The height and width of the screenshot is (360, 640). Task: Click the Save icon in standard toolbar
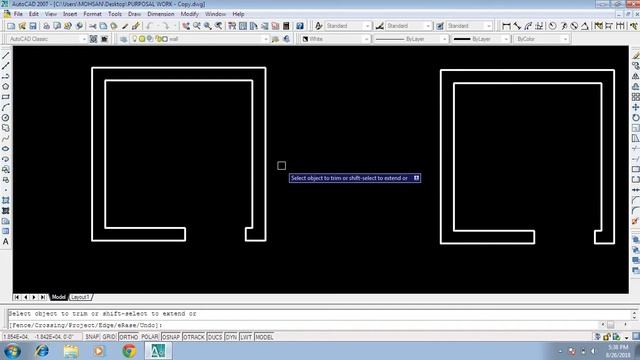(33, 26)
